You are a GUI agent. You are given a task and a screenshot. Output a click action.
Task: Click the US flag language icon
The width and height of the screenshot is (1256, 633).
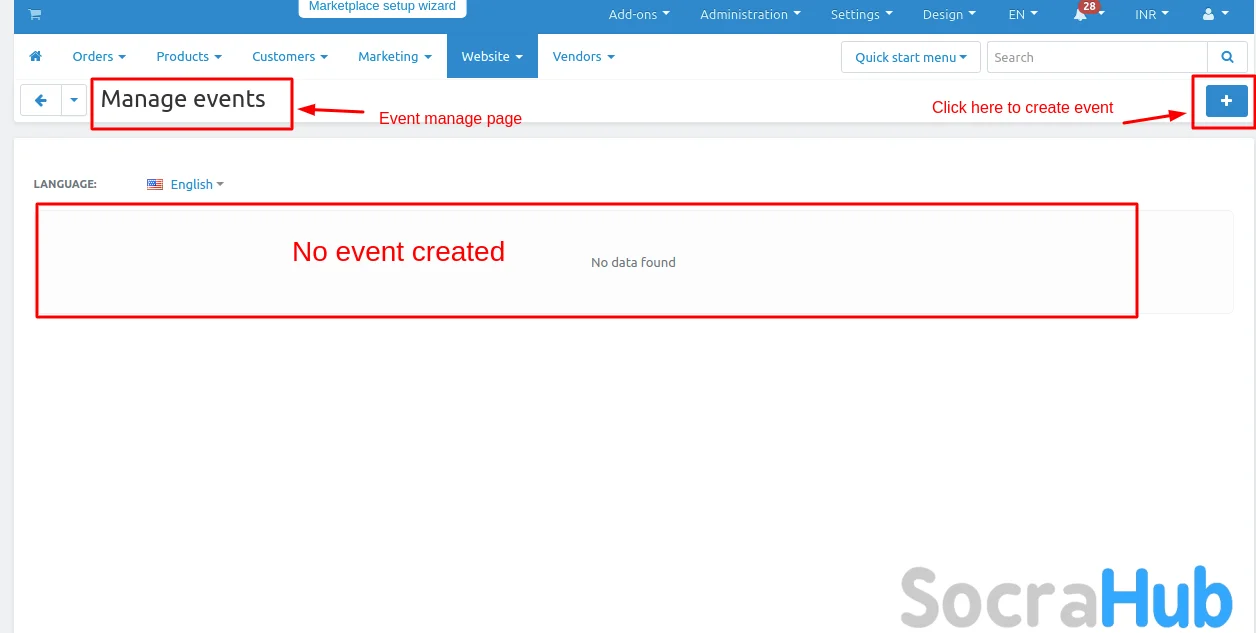tap(155, 185)
